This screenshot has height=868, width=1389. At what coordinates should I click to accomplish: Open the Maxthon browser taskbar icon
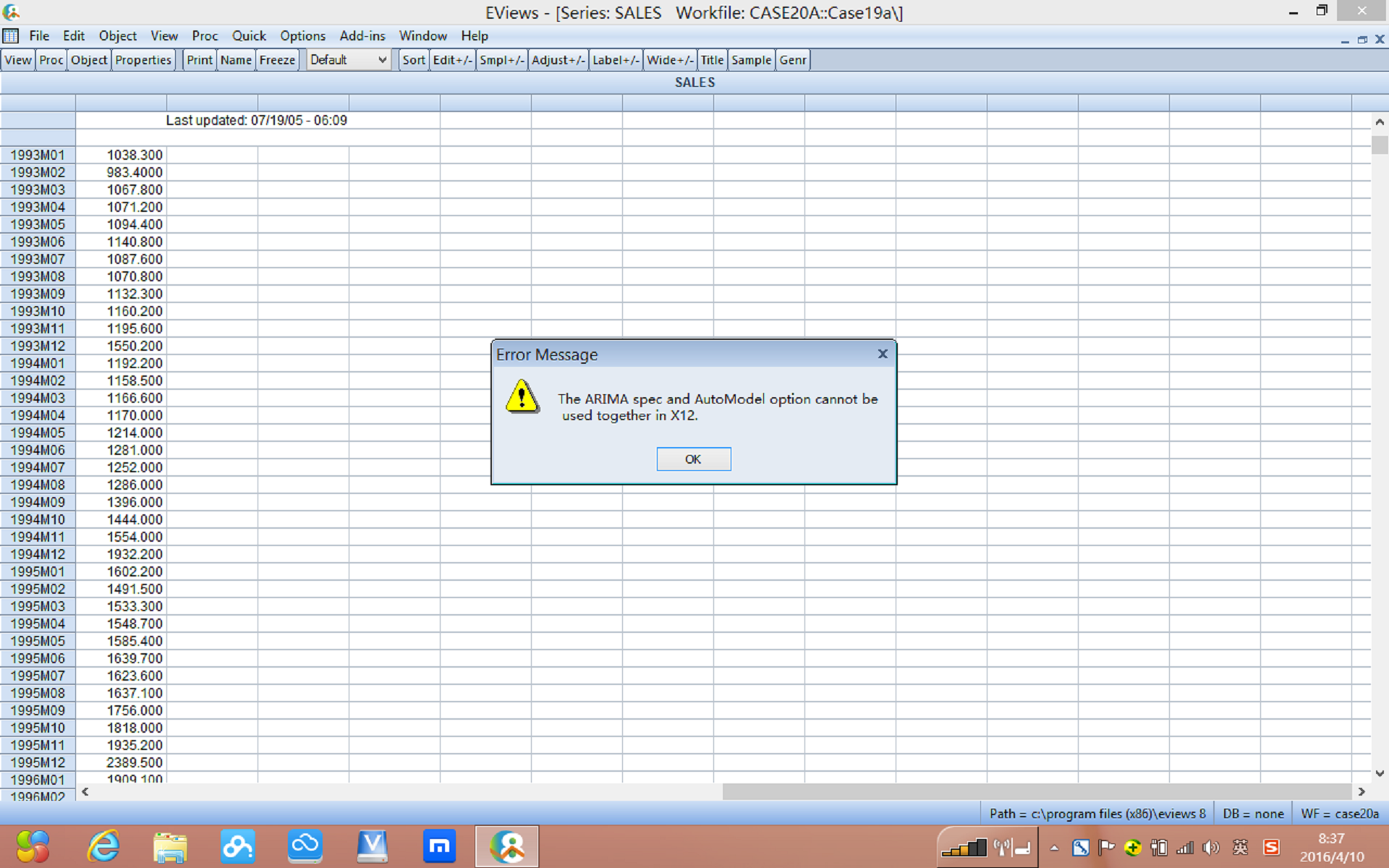click(439, 846)
